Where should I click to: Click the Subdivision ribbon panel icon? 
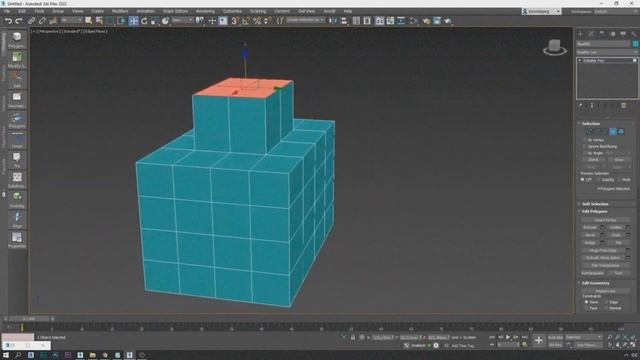point(17,180)
